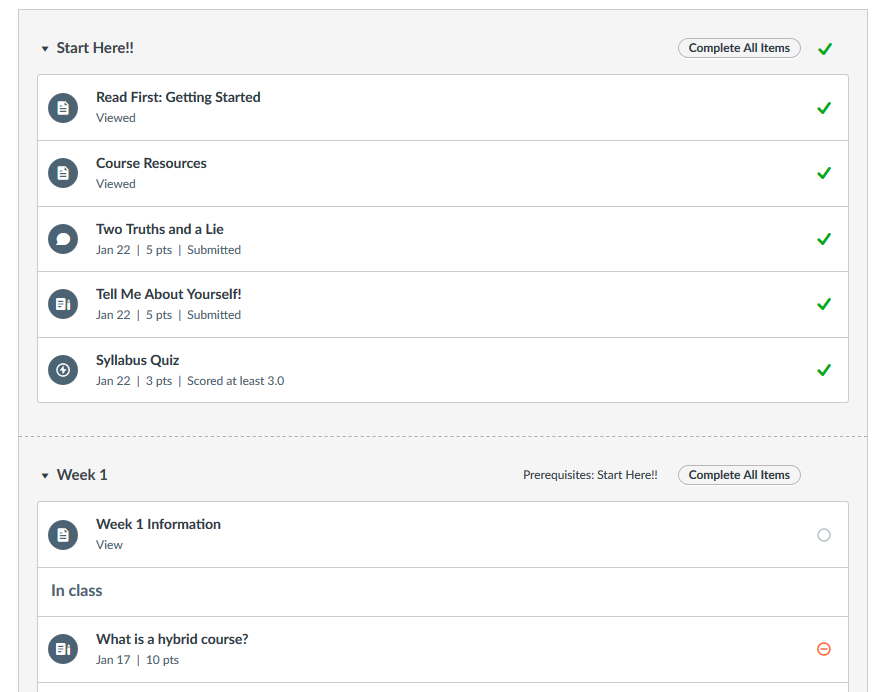
Task: Click the empty completion circle for Week 1 Information
Action: pos(824,535)
